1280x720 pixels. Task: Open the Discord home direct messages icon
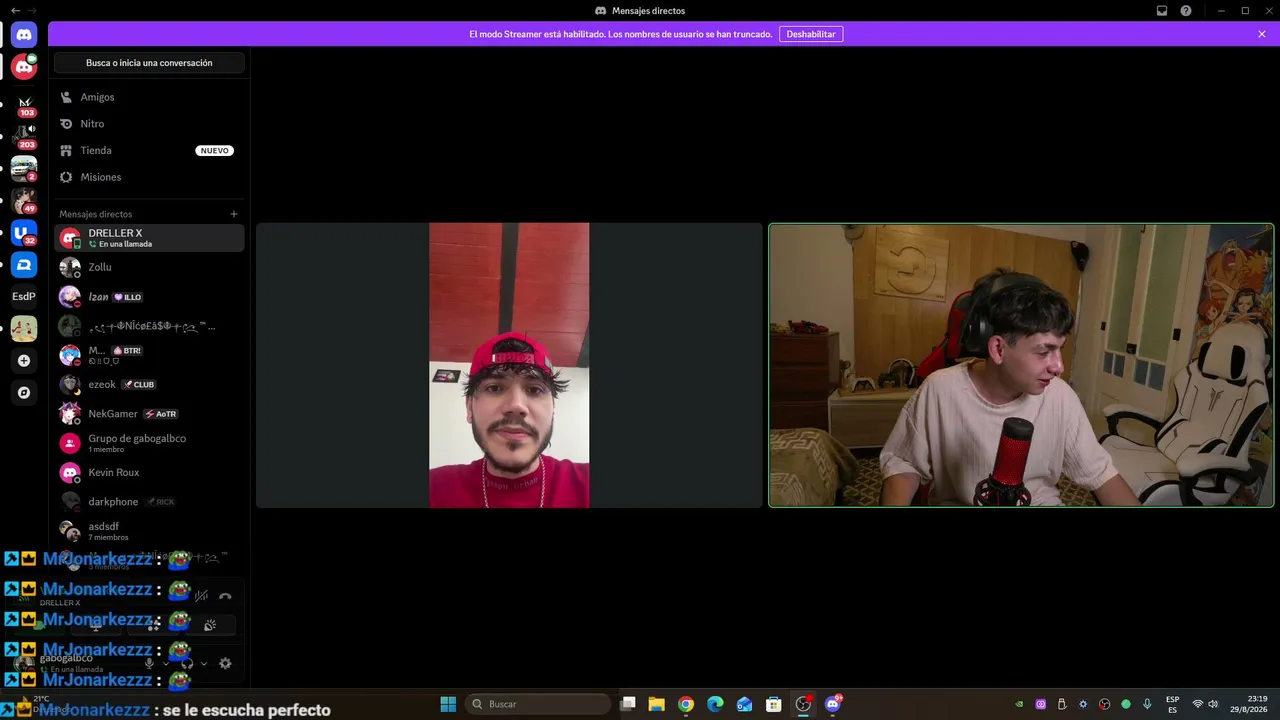click(x=24, y=35)
